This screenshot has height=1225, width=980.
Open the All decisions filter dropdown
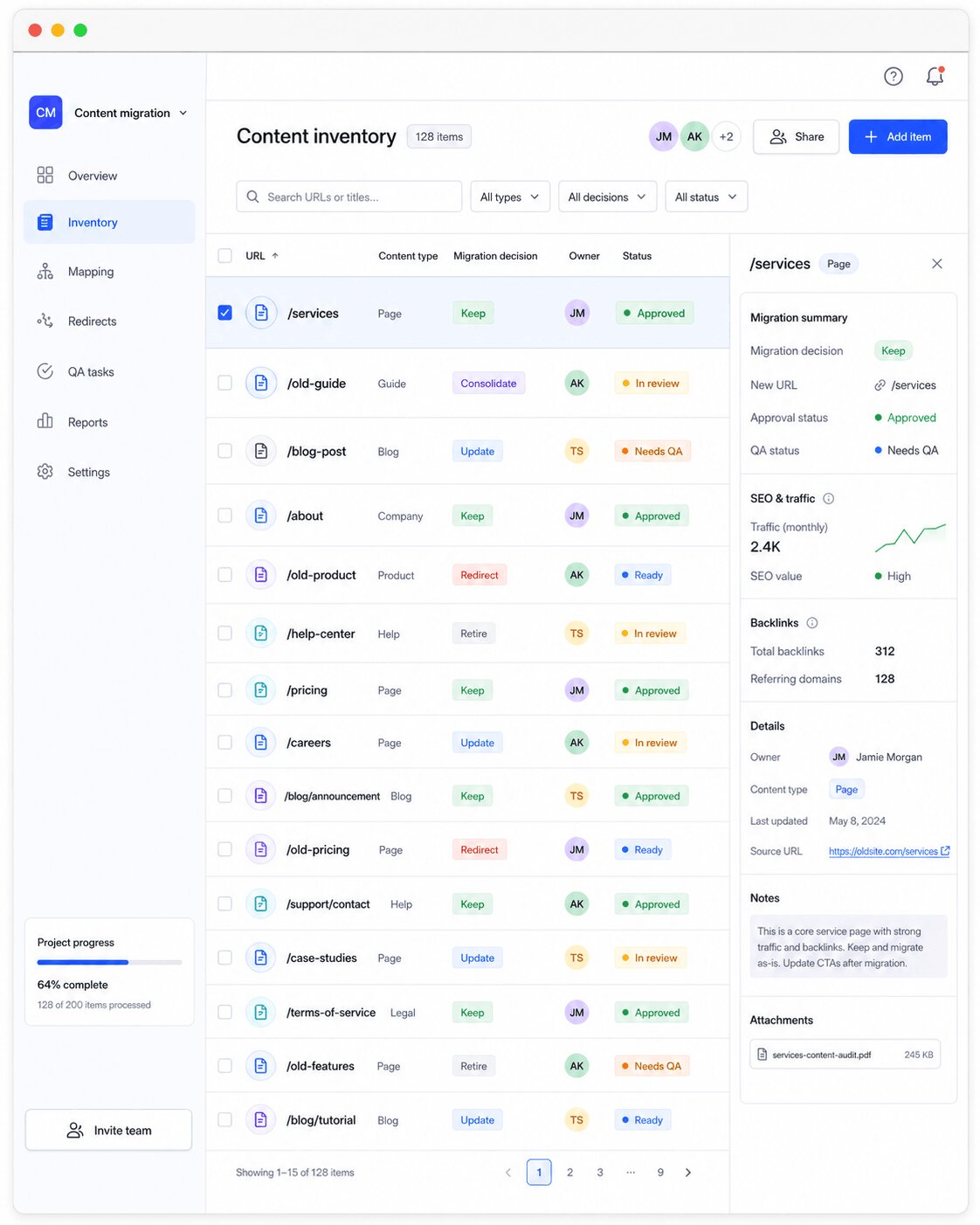click(x=607, y=197)
